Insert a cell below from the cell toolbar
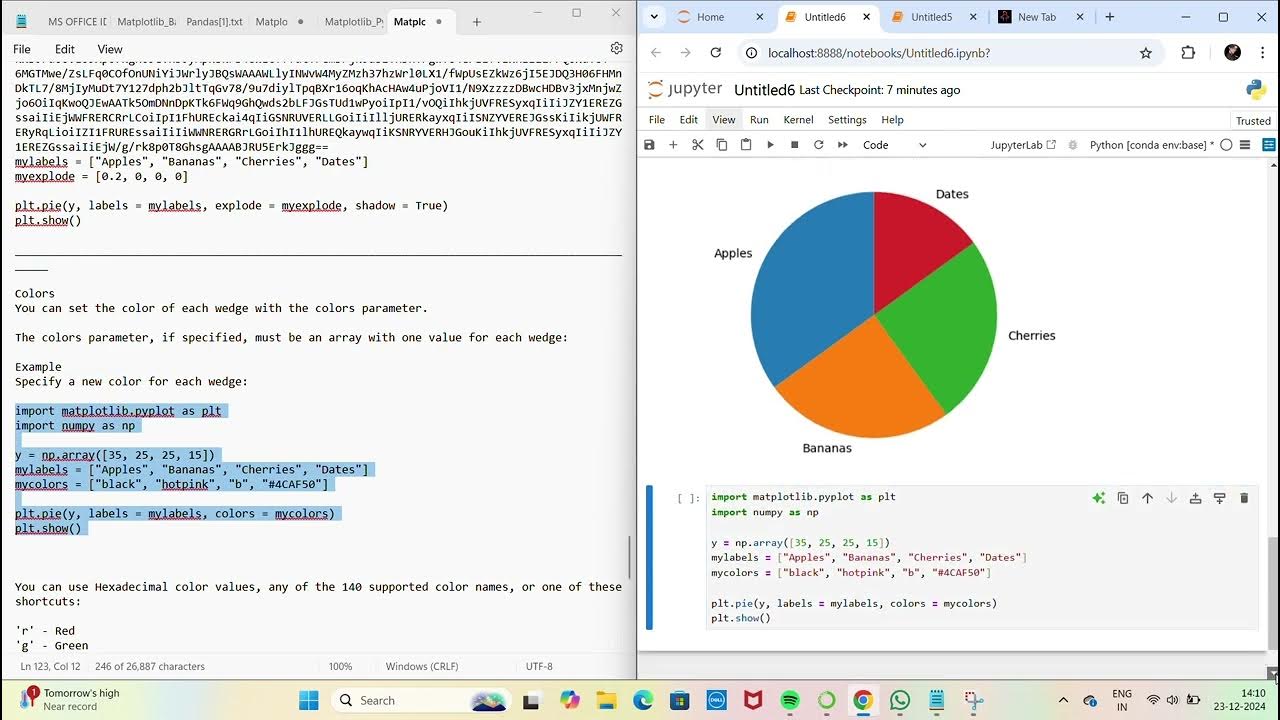This screenshot has height=720, width=1280. (x=1220, y=498)
